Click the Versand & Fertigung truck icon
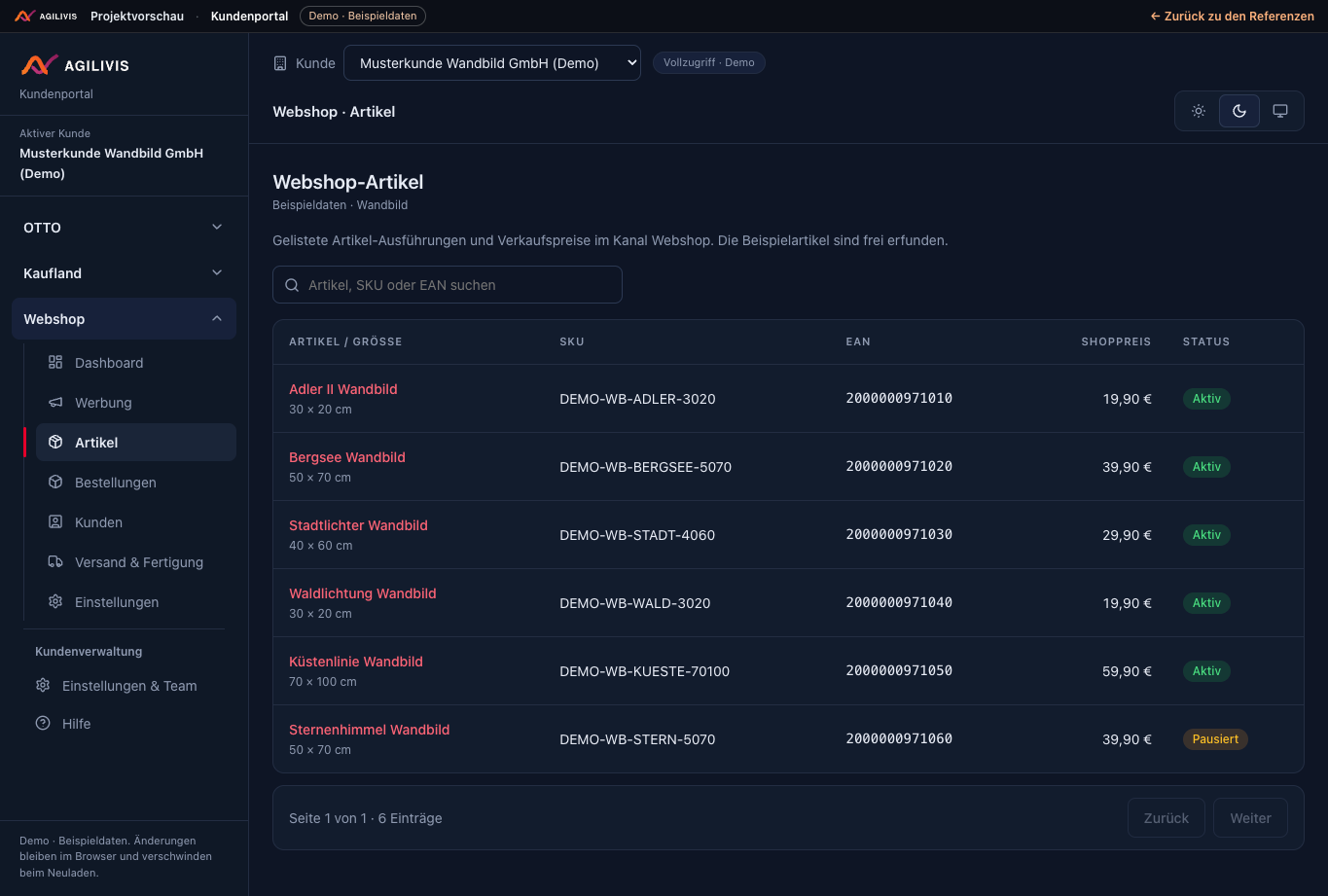1328x896 pixels. pos(55,561)
